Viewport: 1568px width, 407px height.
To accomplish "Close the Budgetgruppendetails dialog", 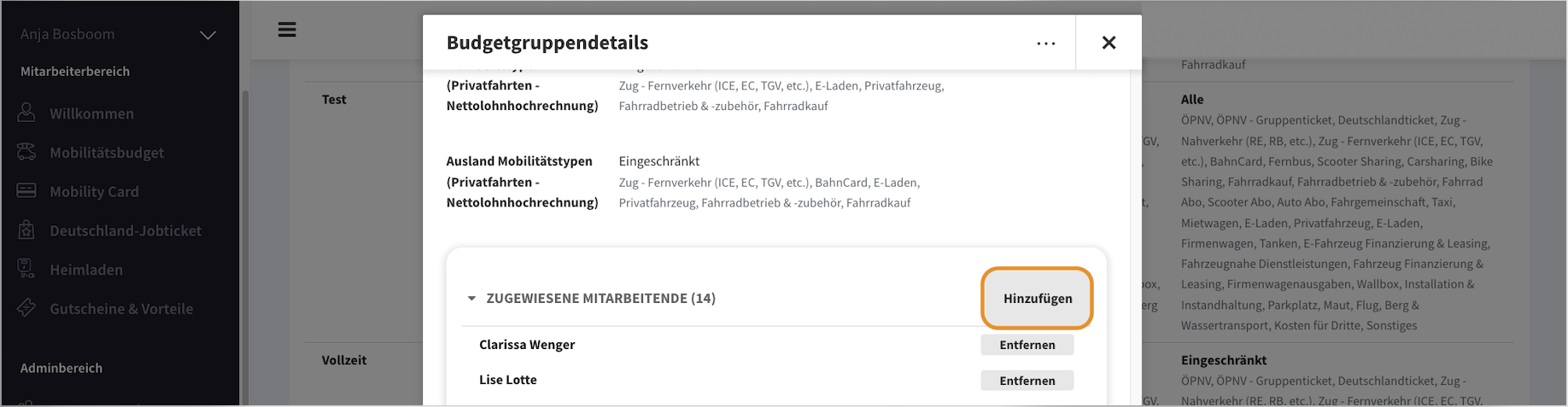I will click(1109, 43).
